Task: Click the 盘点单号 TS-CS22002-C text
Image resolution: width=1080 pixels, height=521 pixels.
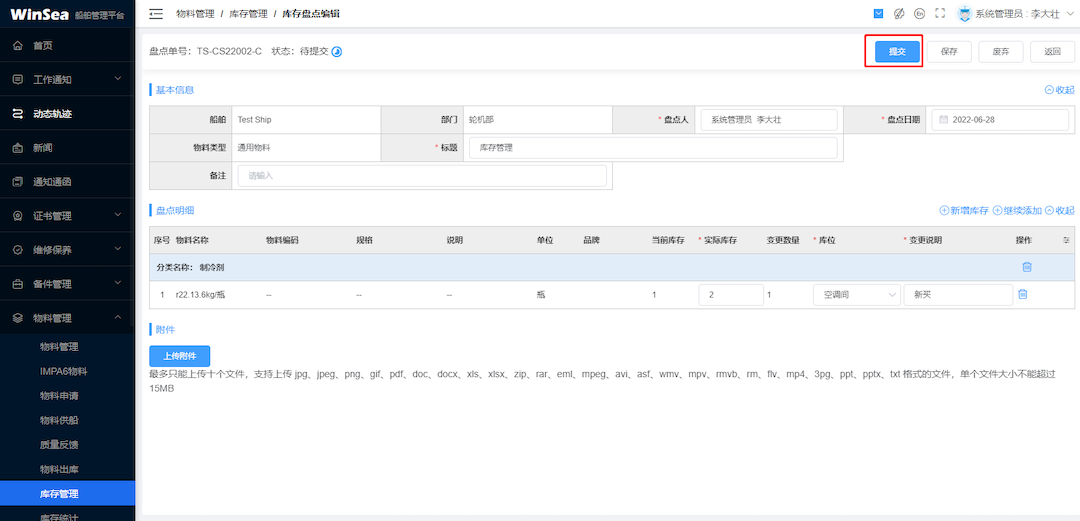Action: 205,52
